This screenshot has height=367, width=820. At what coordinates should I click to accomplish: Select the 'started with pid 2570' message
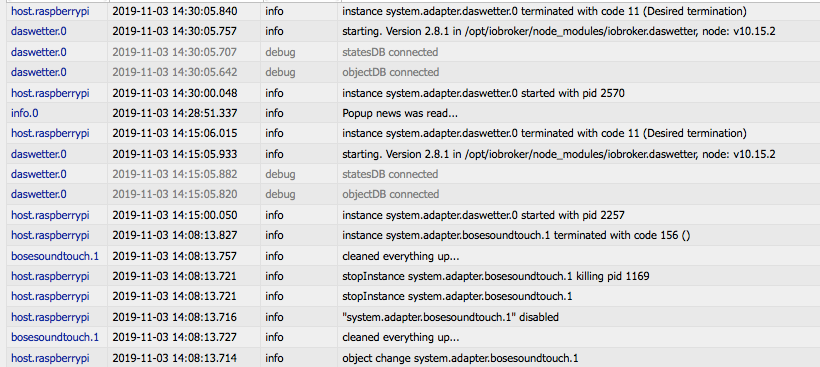click(x=483, y=93)
